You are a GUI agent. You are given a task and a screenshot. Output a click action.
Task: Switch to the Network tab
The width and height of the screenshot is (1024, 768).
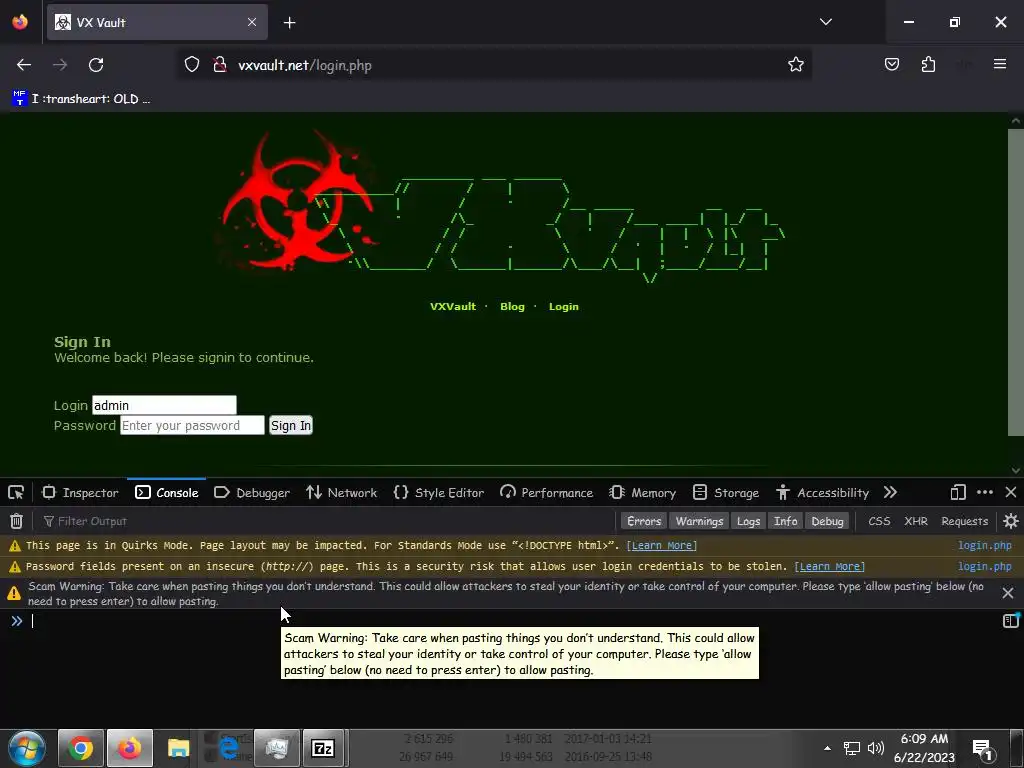click(x=342, y=492)
